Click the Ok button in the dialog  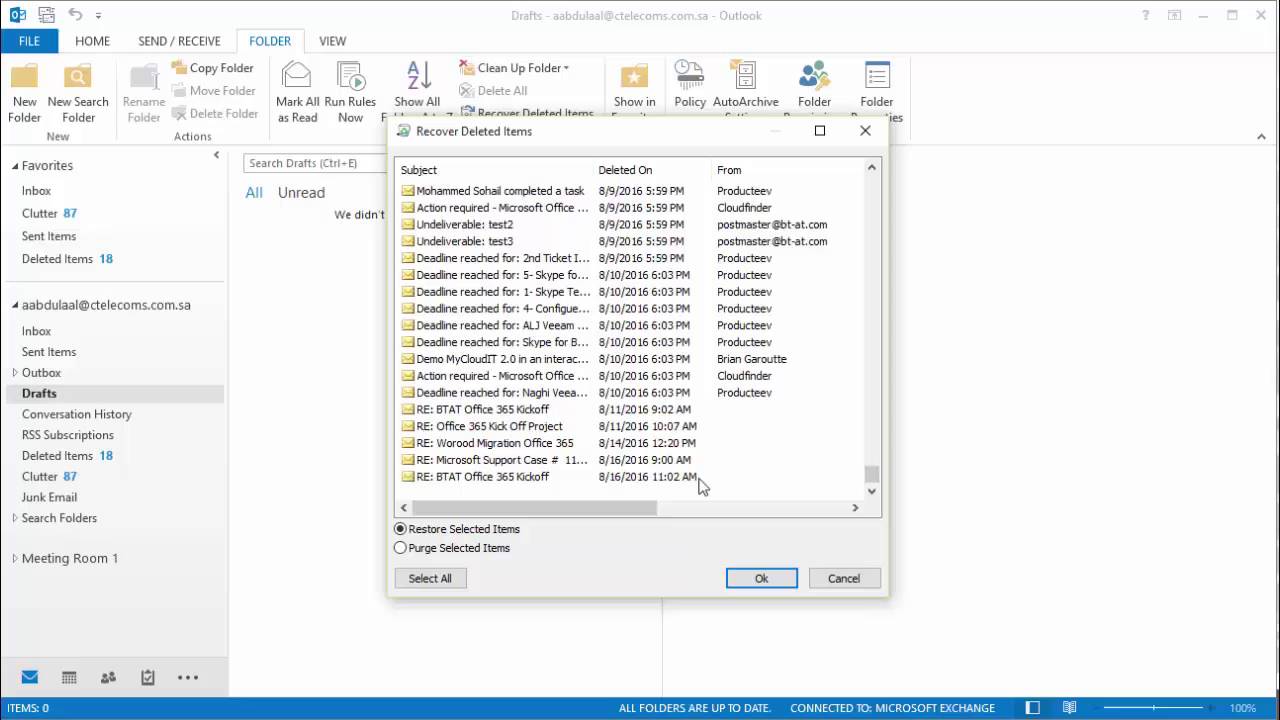762,578
